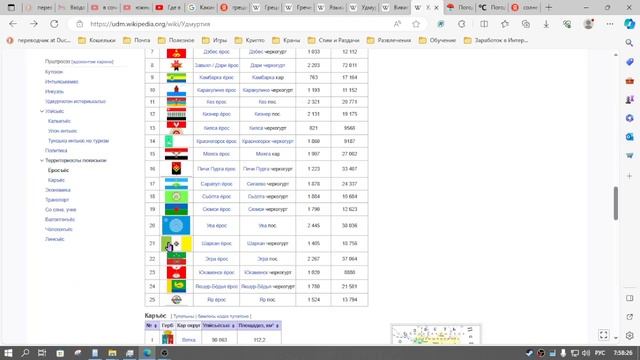Image resolution: width=640 pixels, height=360 pixels.
Task: Open the sidebar shopping tag icon
Action: (629, 62)
